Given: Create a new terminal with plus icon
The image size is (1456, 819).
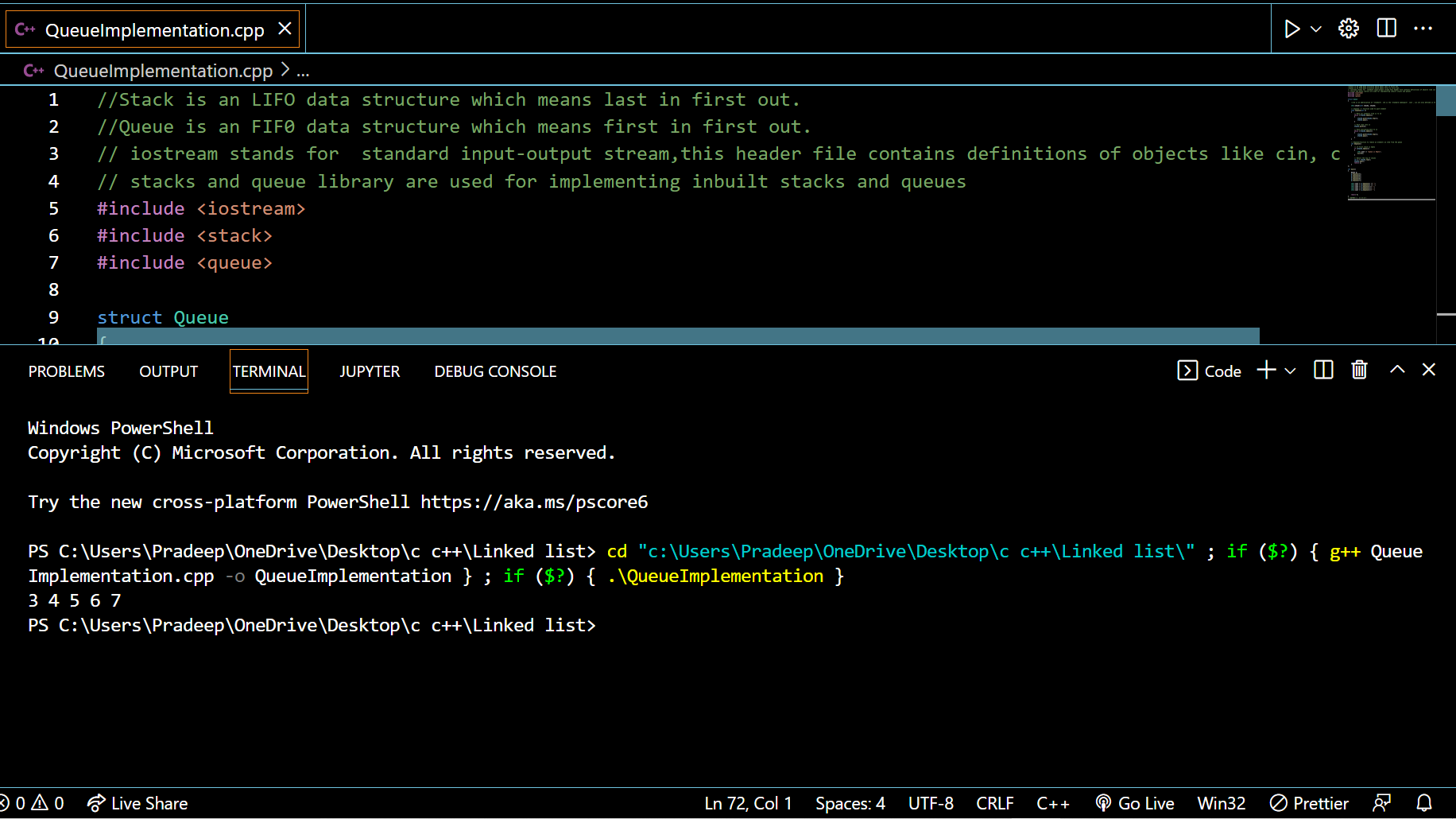Looking at the screenshot, I should click(1266, 370).
